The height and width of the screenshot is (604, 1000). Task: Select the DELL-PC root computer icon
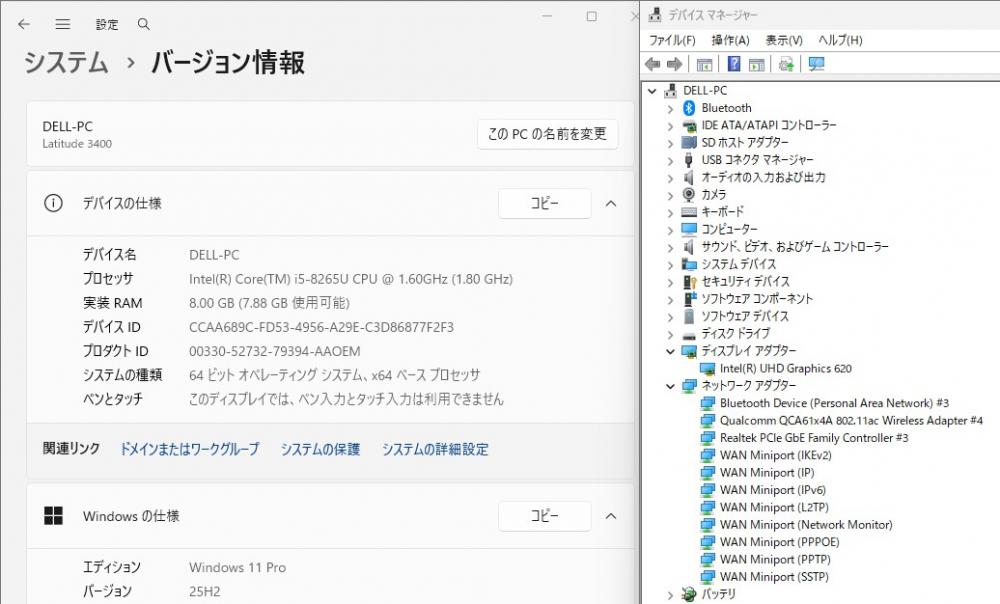670,91
